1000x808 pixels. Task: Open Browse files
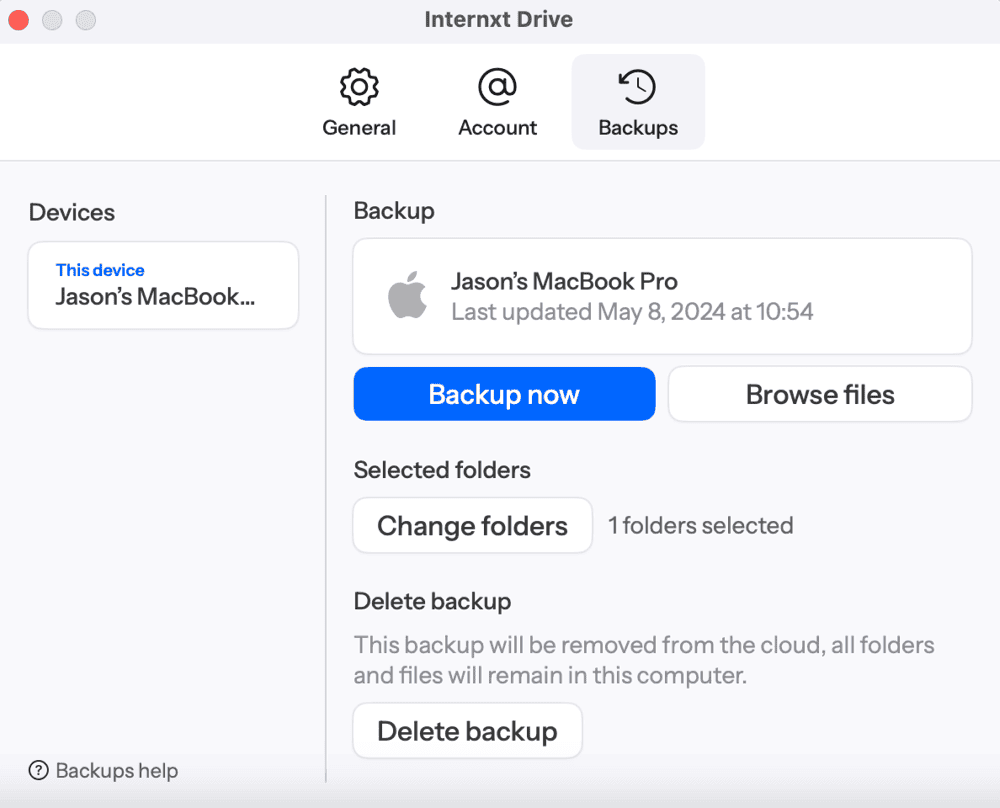click(x=819, y=394)
